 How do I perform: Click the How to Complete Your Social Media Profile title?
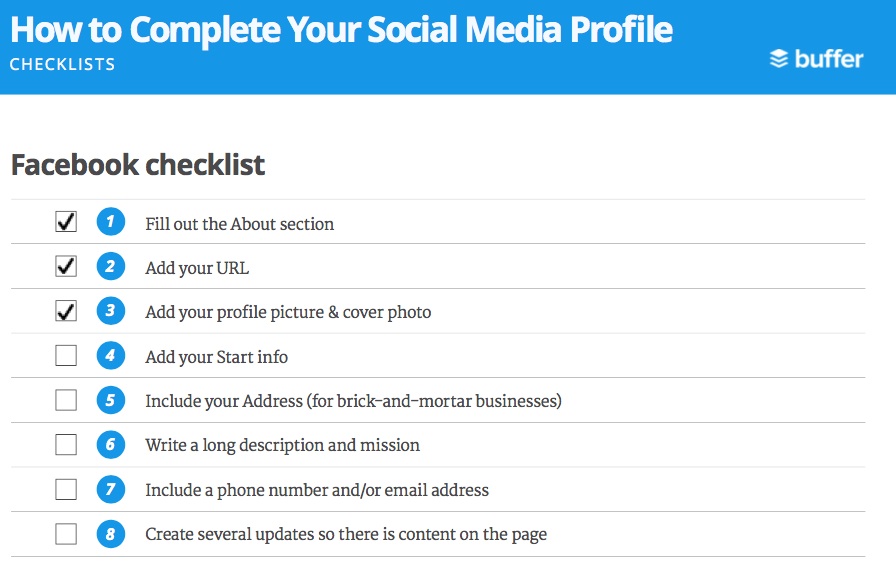pos(341,30)
